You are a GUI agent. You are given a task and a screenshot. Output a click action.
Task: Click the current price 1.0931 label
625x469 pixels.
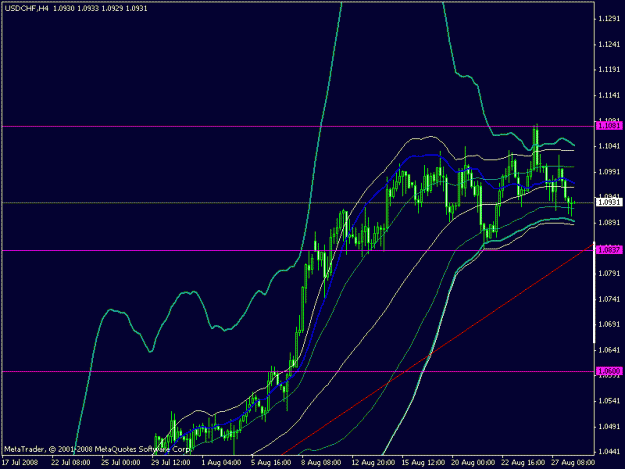[609, 202]
